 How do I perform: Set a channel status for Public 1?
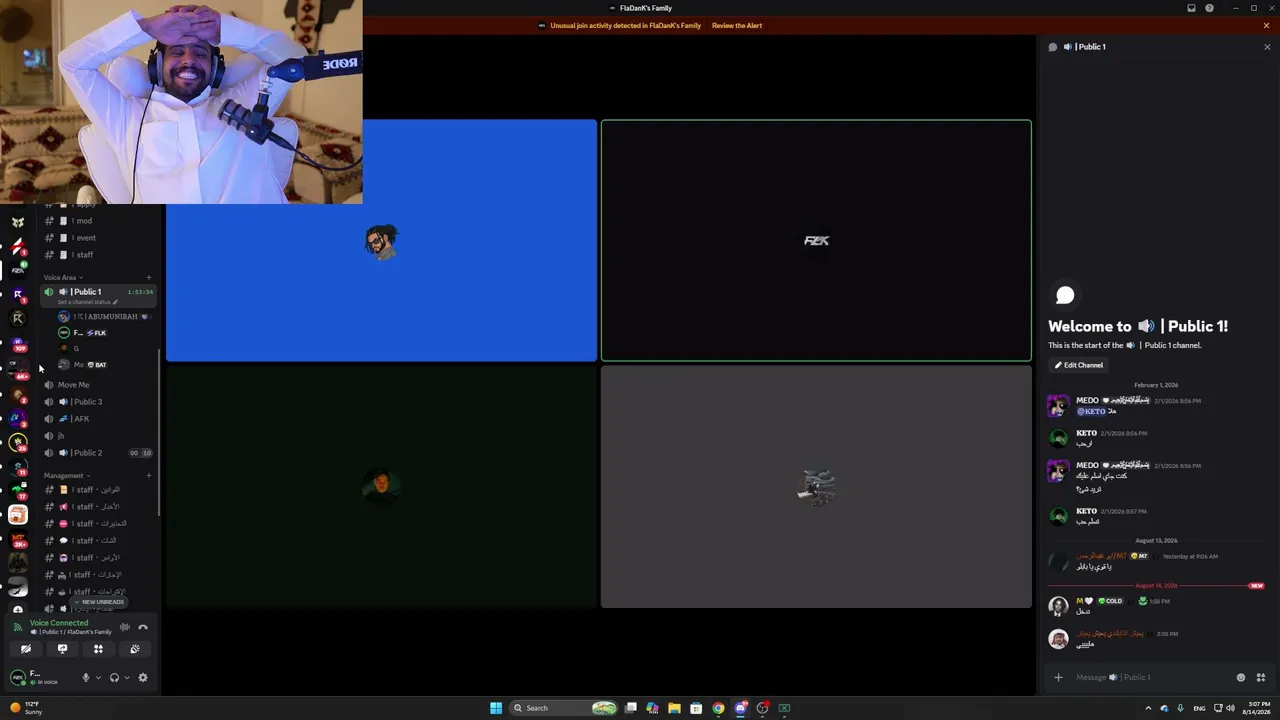point(88,302)
